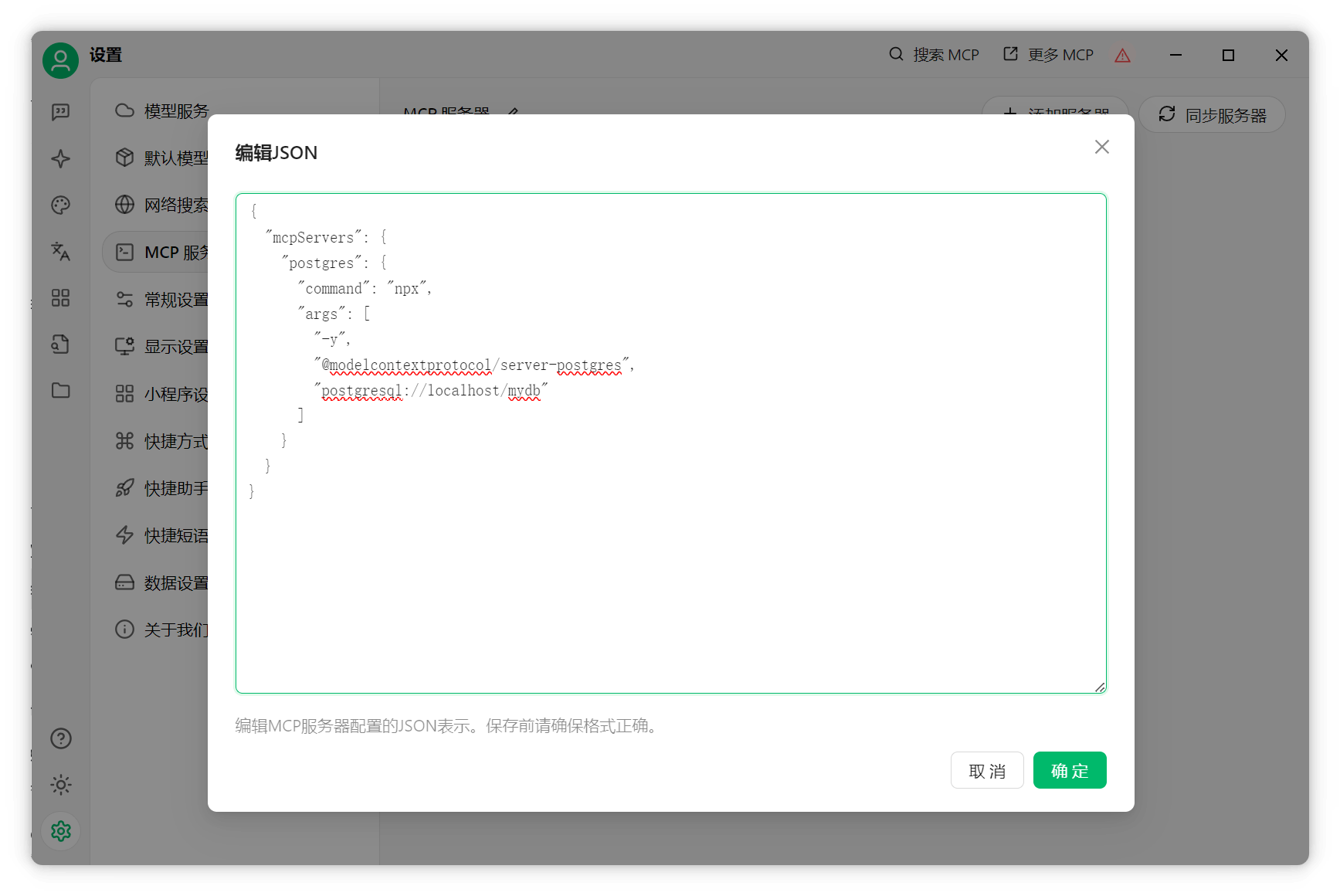The width and height of the screenshot is (1340, 896).
Task: Click the settings gear icon in sidebar
Action: click(x=60, y=831)
